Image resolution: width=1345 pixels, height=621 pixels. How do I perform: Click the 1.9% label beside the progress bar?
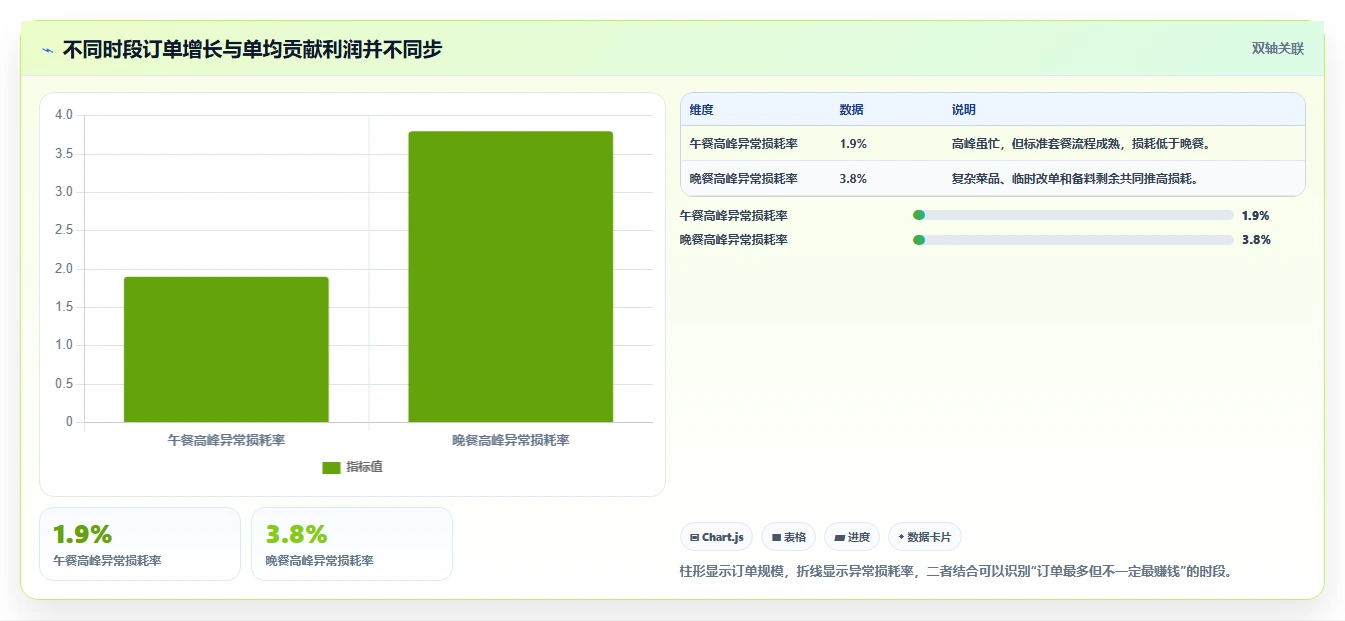tap(1255, 215)
